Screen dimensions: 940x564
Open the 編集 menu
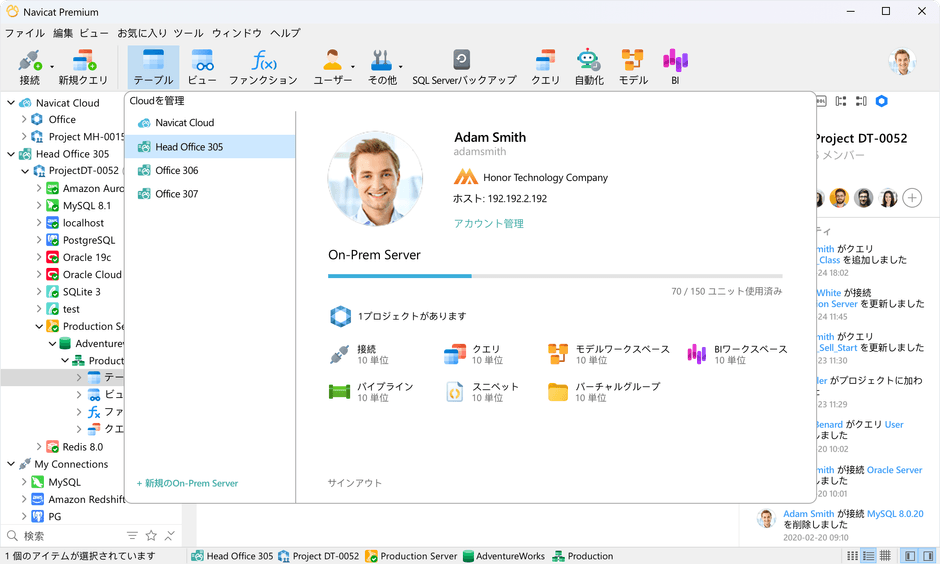63,33
